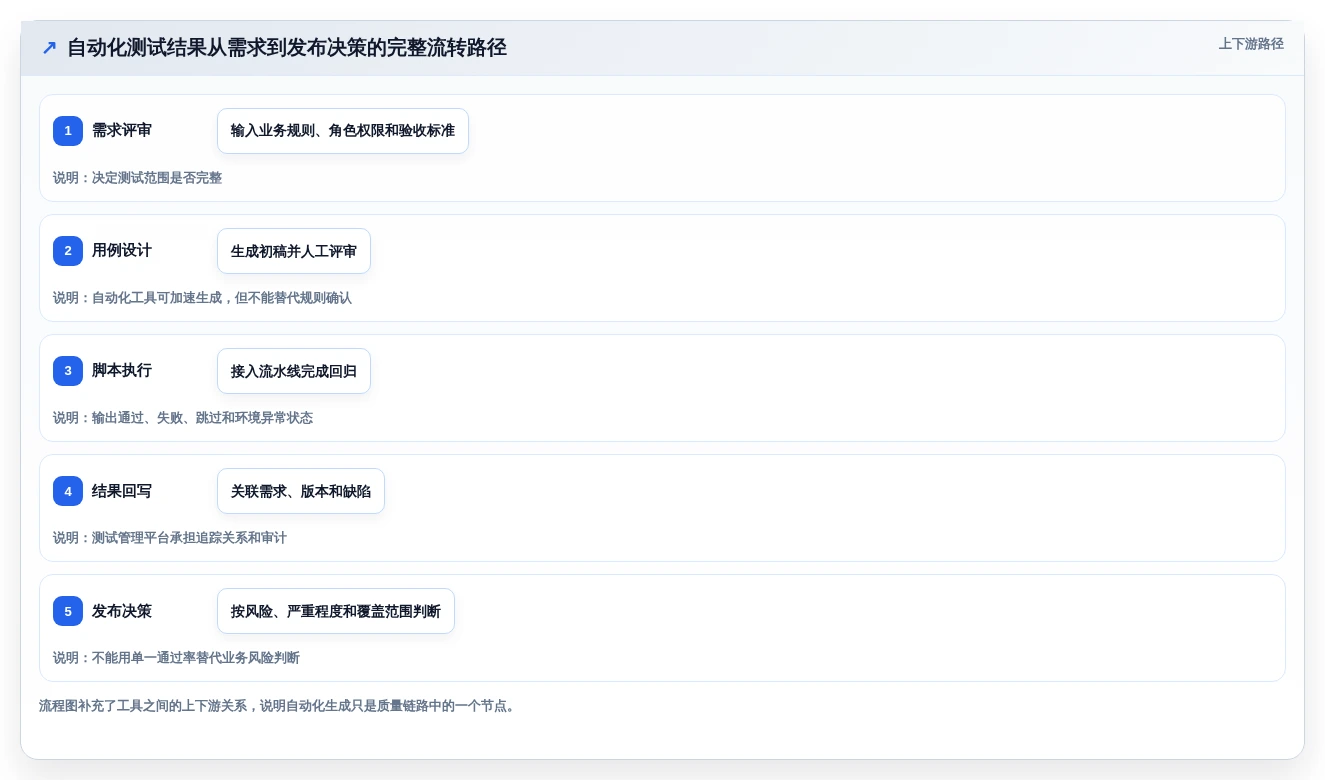Select step number badge 2
Image resolution: width=1325 pixels, height=780 pixels.
(x=68, y=251)
